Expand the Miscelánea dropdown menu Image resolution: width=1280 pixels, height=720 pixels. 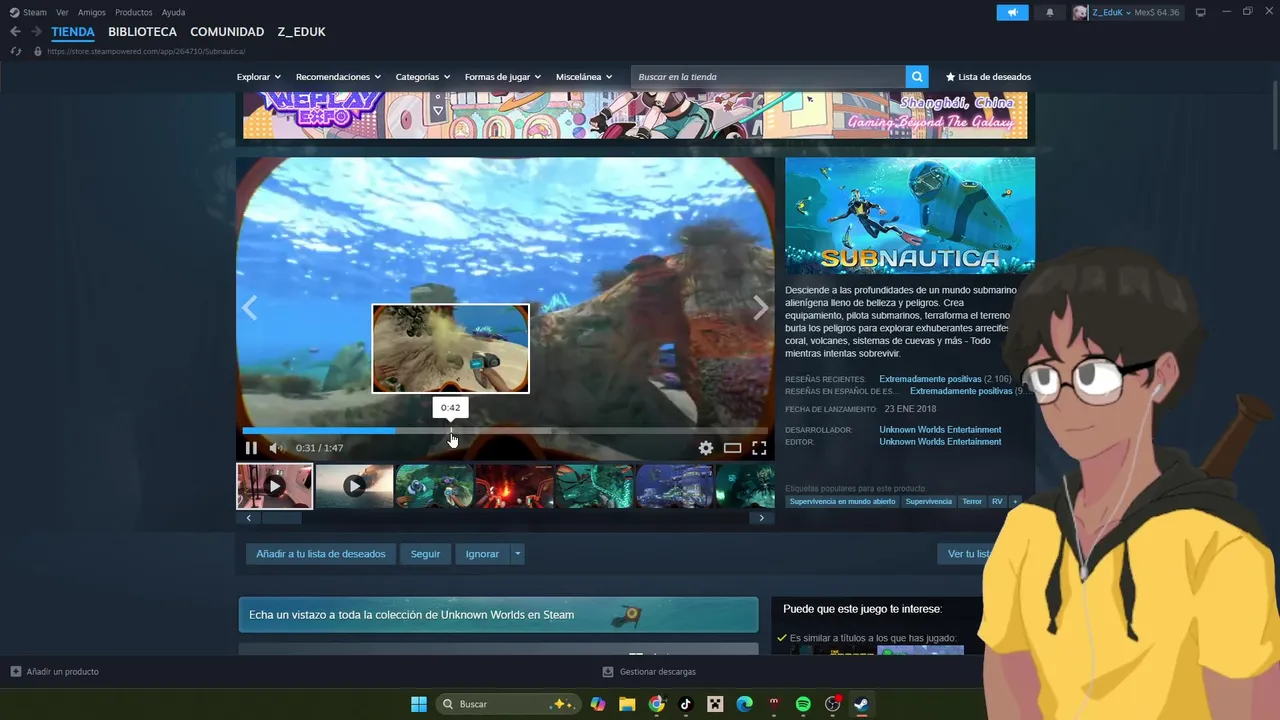click(584, 77)
